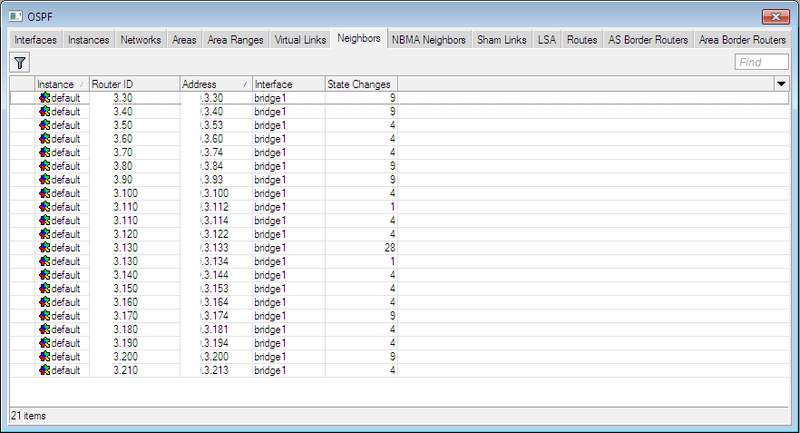Switch to the Instances tab
Image resolution: width=800 pixels, height=433 pixels.
(x=88, y=40)
